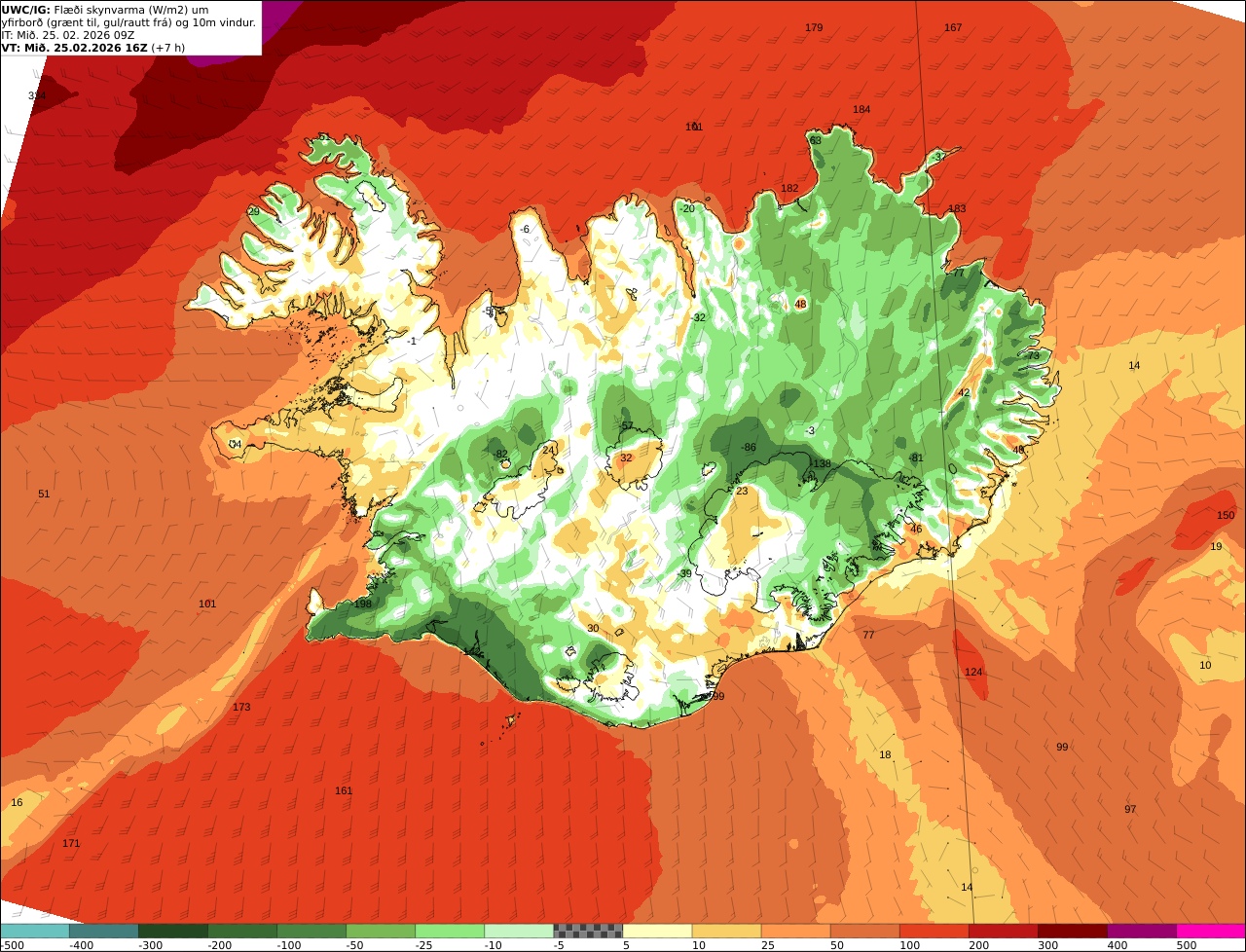
Task: Click the map value '42'
Action: pyautogui.click(x=965, y=393)
